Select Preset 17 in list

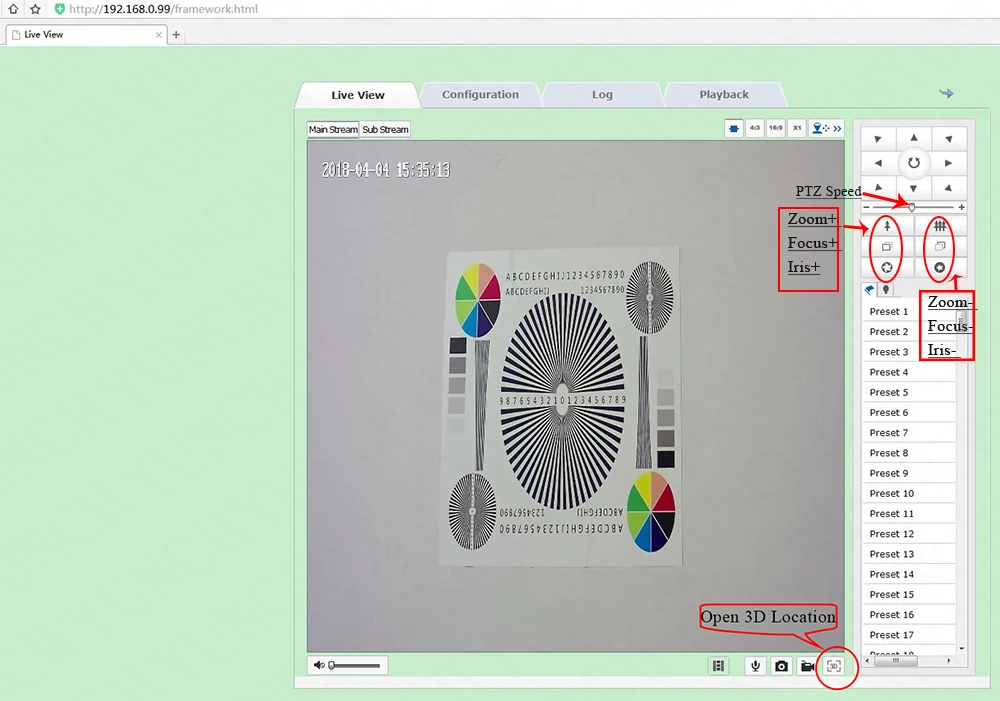pos(909,635)
